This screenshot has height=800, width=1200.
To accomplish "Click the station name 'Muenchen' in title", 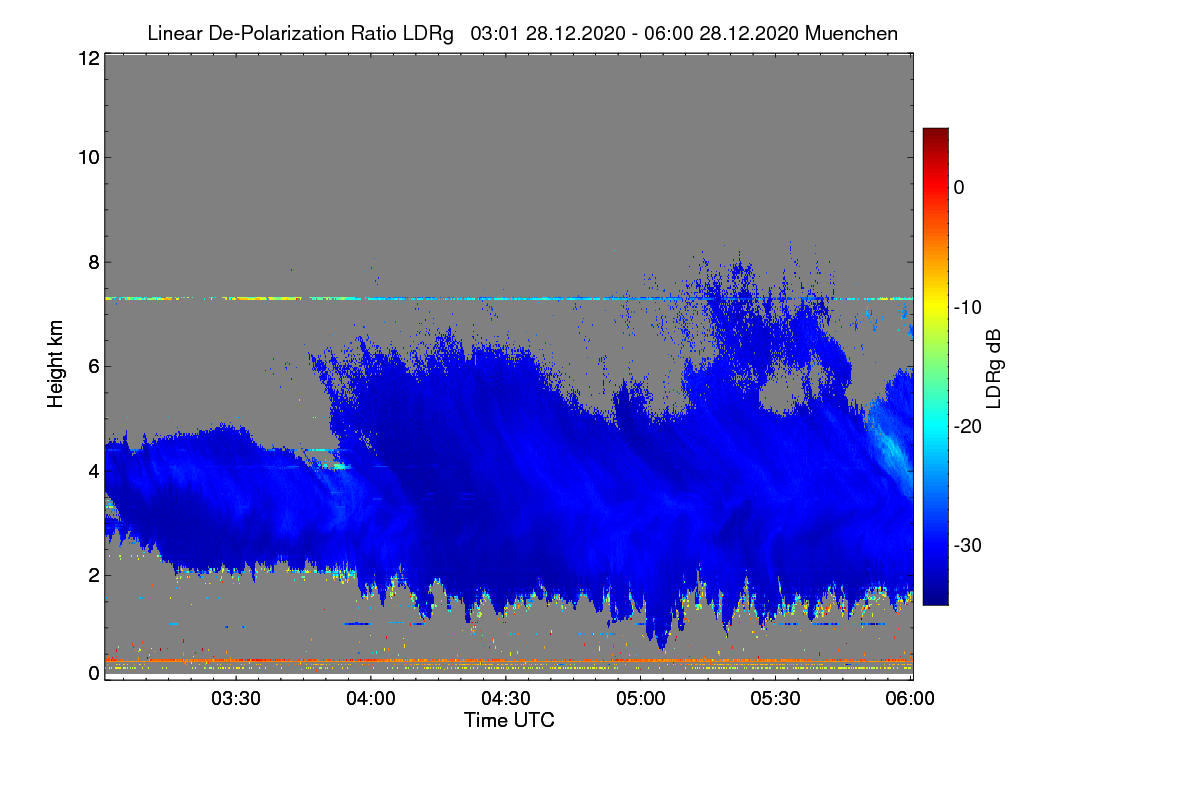I will tap(851, 34).
